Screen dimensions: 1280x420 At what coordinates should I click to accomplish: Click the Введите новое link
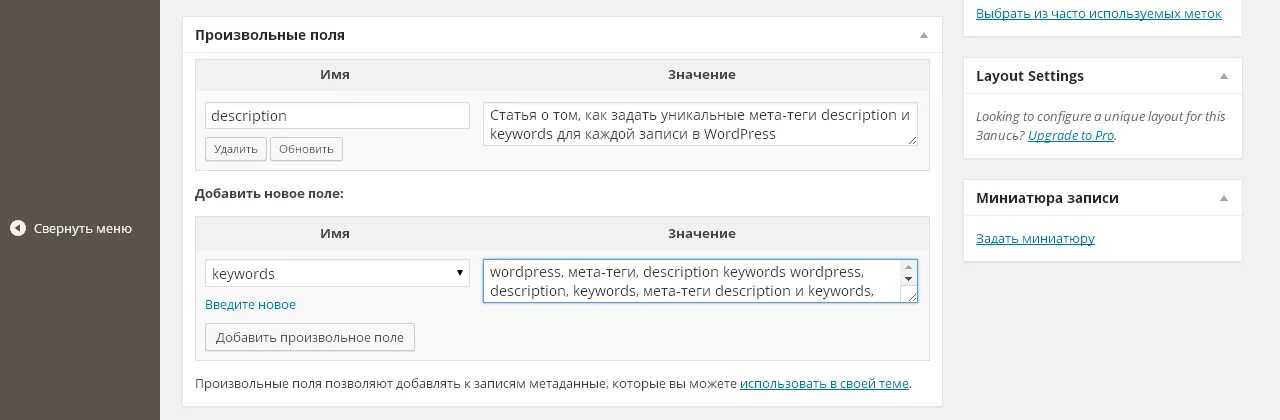point(250,305)
